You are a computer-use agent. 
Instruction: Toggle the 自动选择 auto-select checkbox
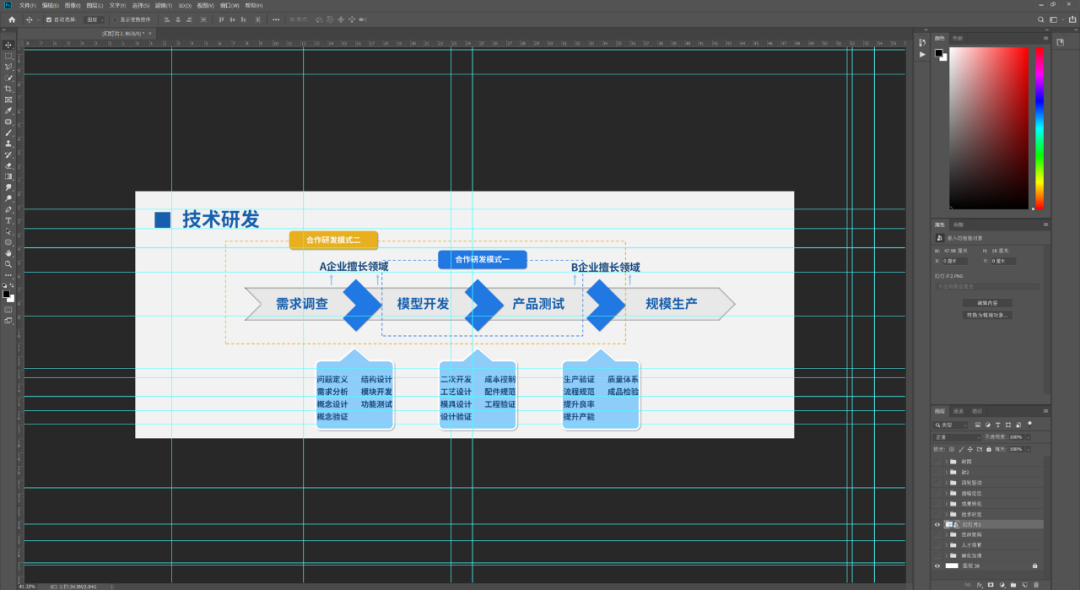pyautogui.click(x=49, y=20)
